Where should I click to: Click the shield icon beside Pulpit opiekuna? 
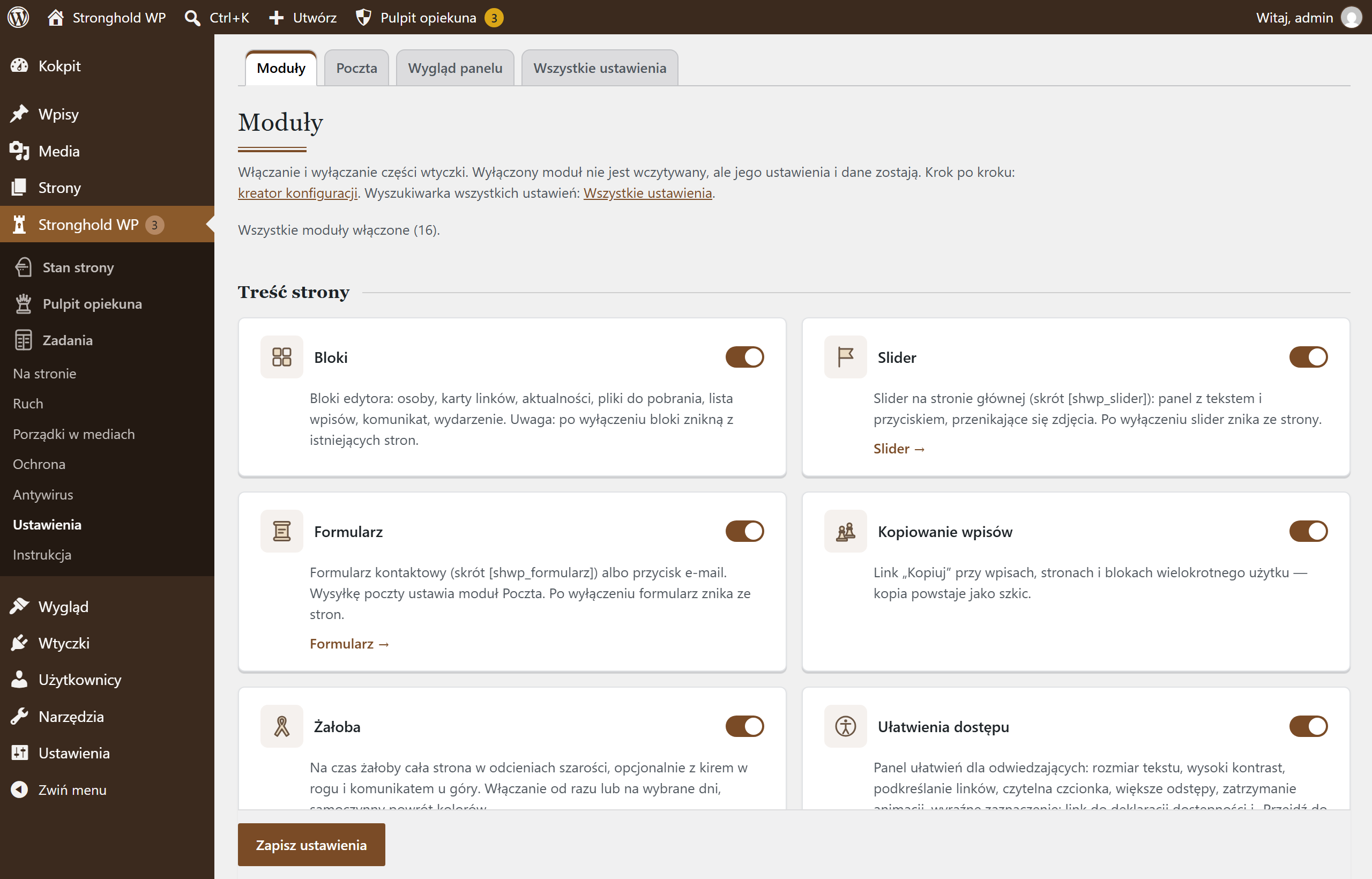[363, 18]
